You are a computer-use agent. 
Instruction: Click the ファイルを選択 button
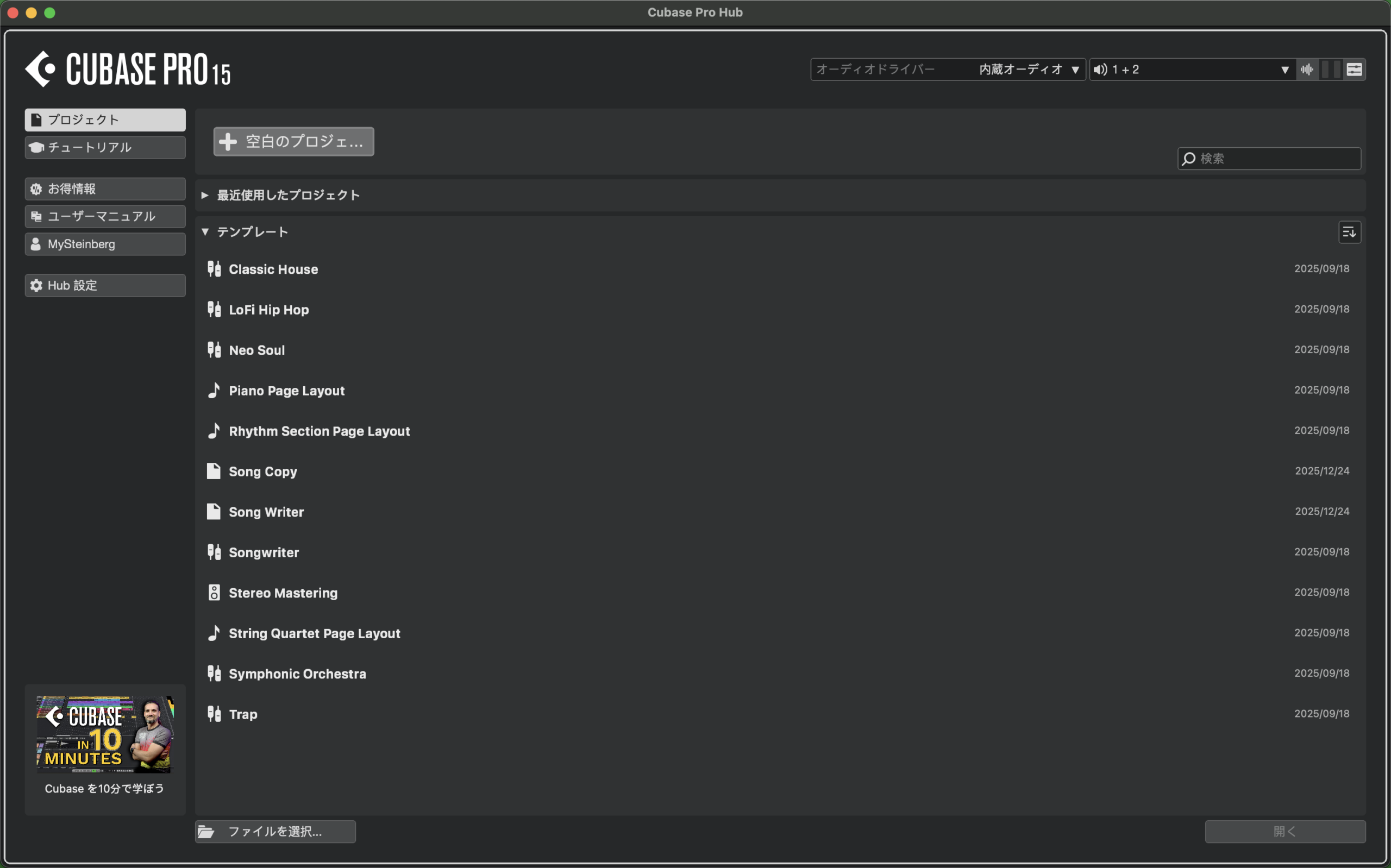(x=275, y=831)
